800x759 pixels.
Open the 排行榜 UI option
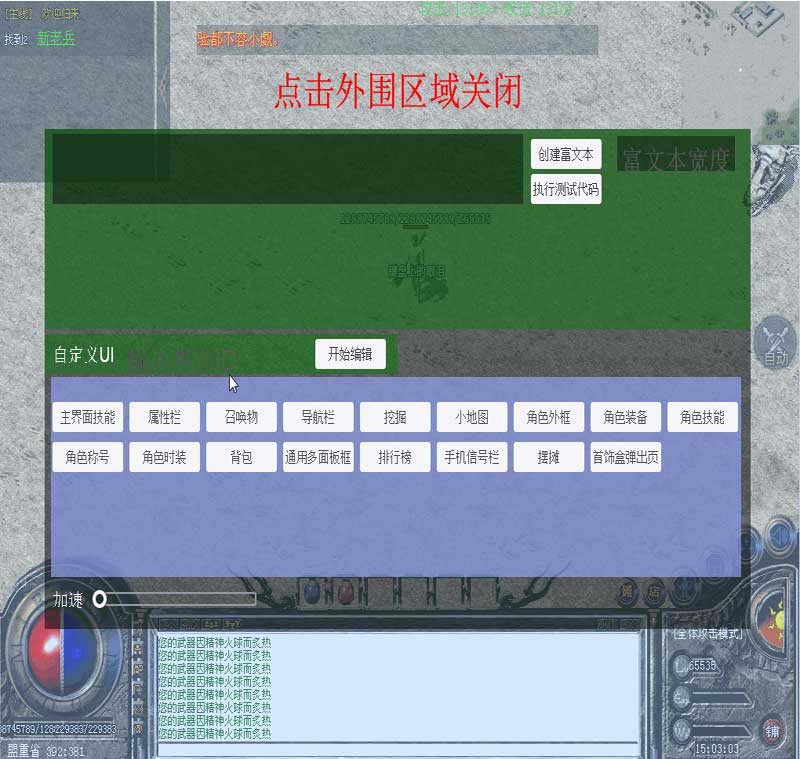tap(395, 457)
